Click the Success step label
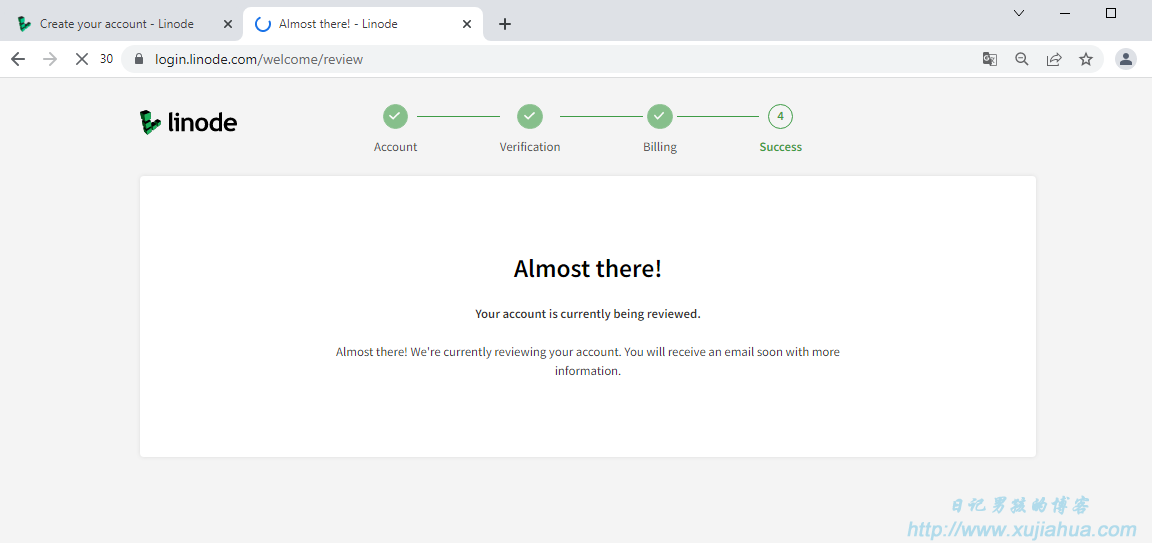Viewport: 1152px width, 543px height. point(780,147)
